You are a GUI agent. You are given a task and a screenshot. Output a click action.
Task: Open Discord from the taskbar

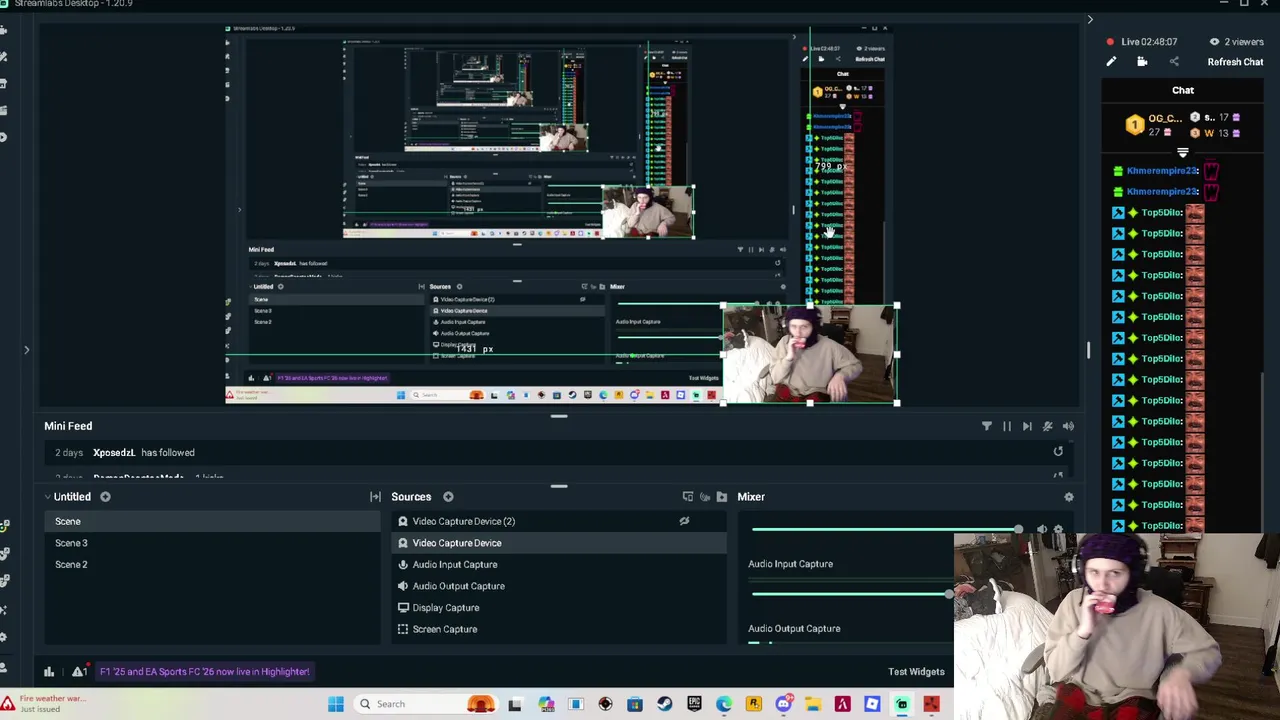(783, 704)
